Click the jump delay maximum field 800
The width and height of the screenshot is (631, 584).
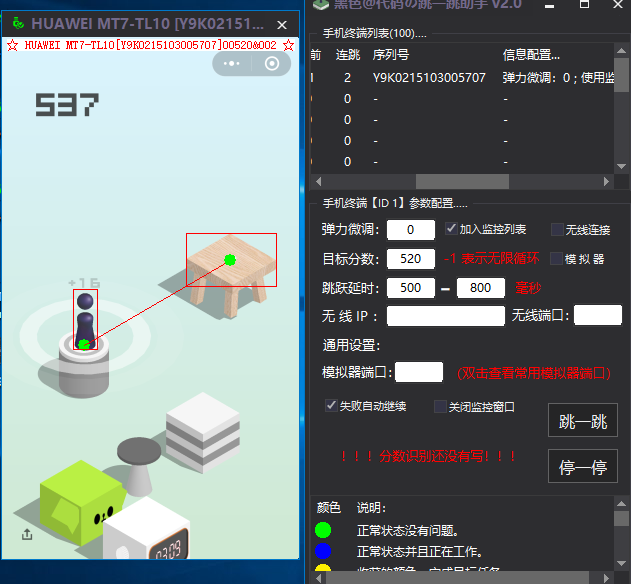(x=481, y=288)
